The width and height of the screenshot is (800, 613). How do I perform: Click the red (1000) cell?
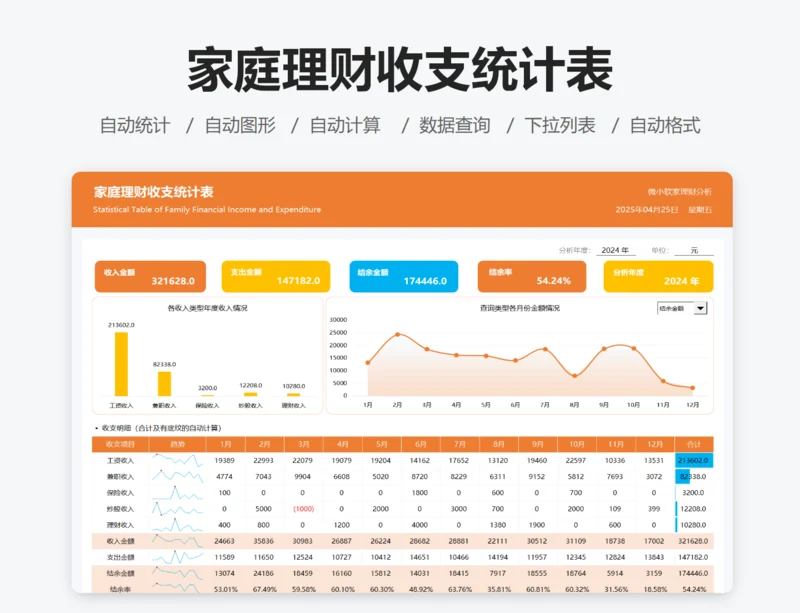pos(303,509)
